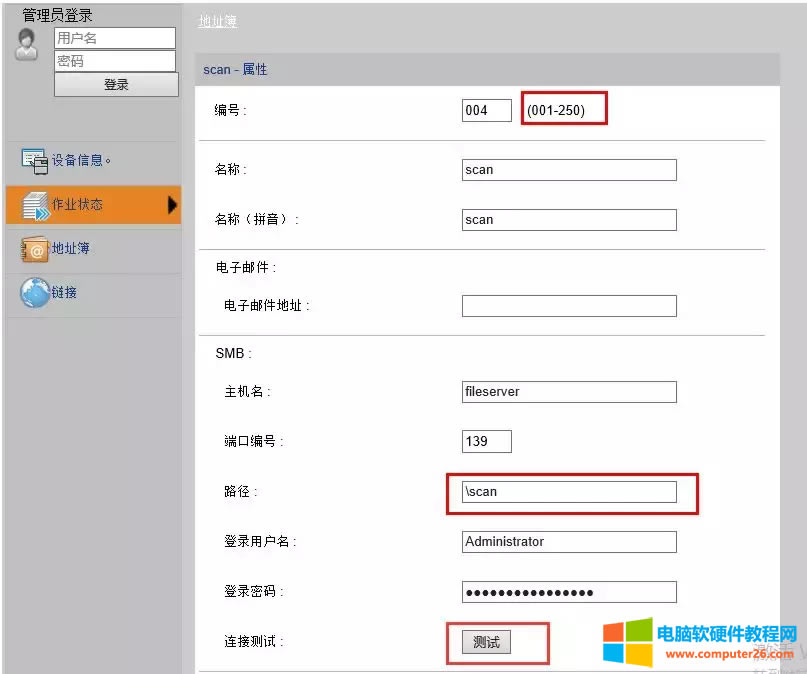This screenshot has height=674, width=807.
Task: Focus the 密码 password login field
Action: pyautogui.click(x=114, y=61)
